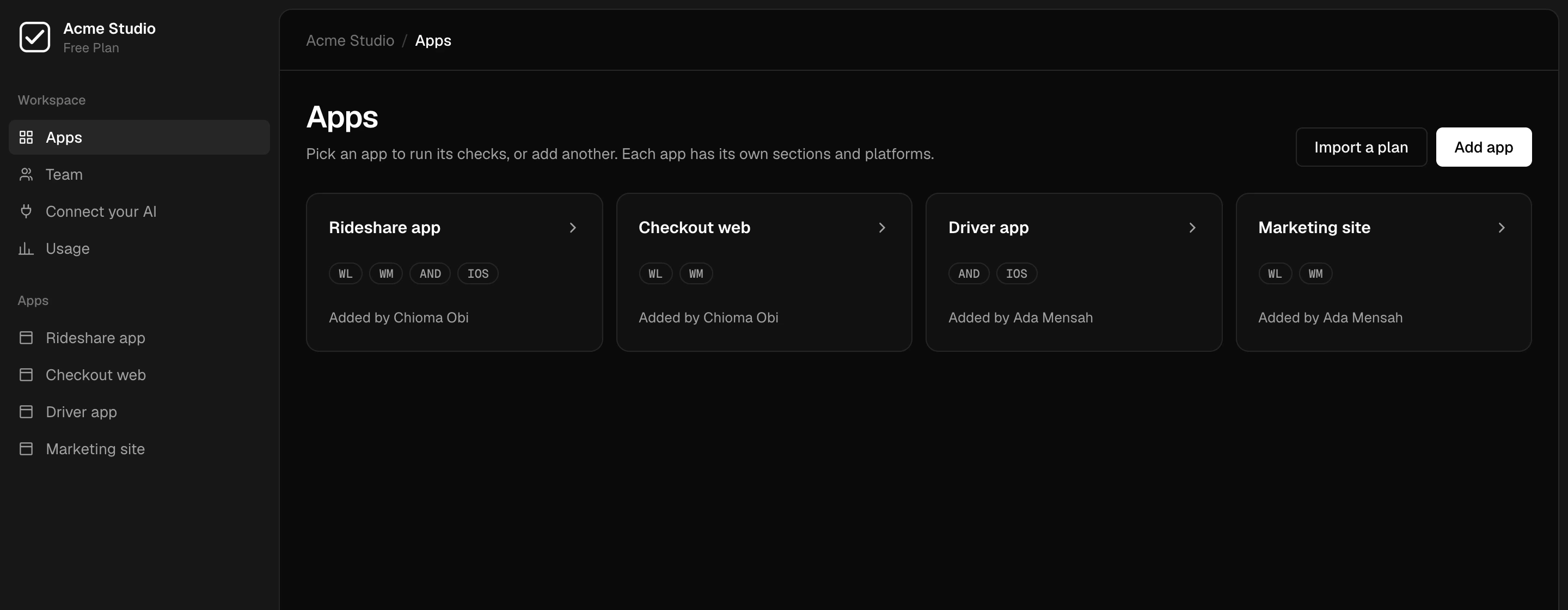Click the IOS tag on Rideshare app card
Image resolution: width=1568 pixels, height=610 pixels.
(478, 274)
